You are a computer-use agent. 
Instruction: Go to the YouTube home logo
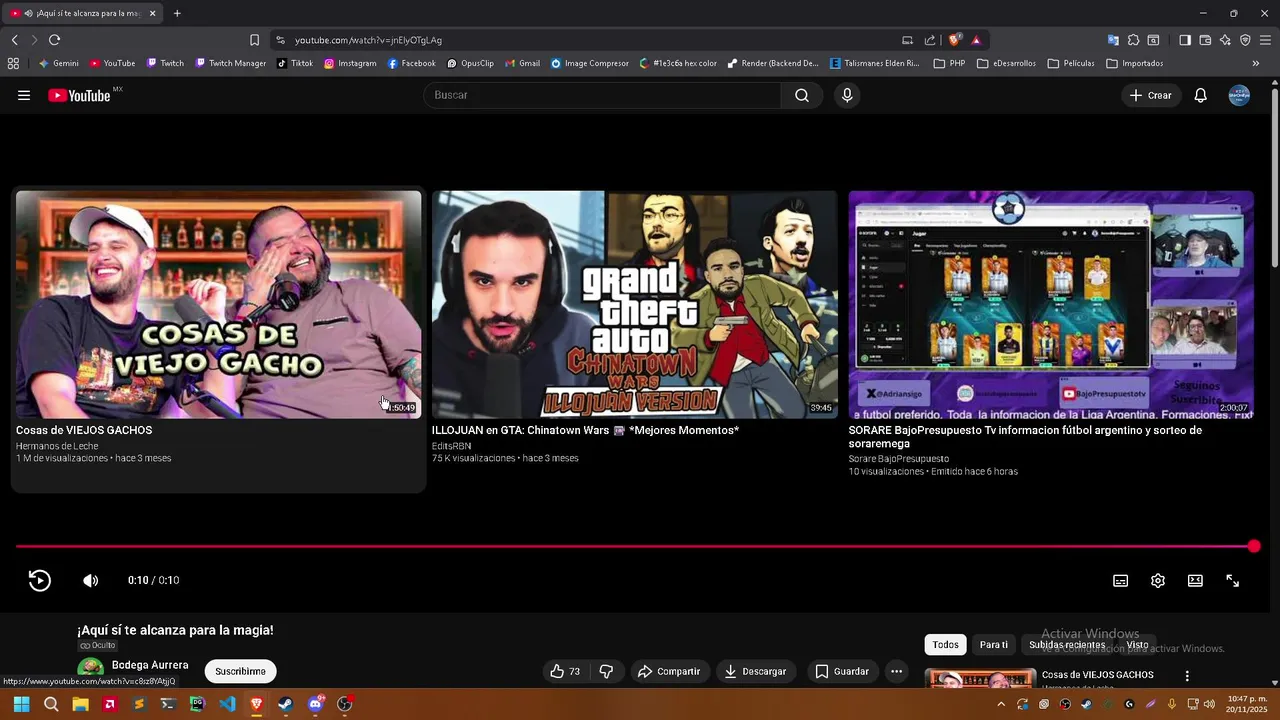coord(80,95)
